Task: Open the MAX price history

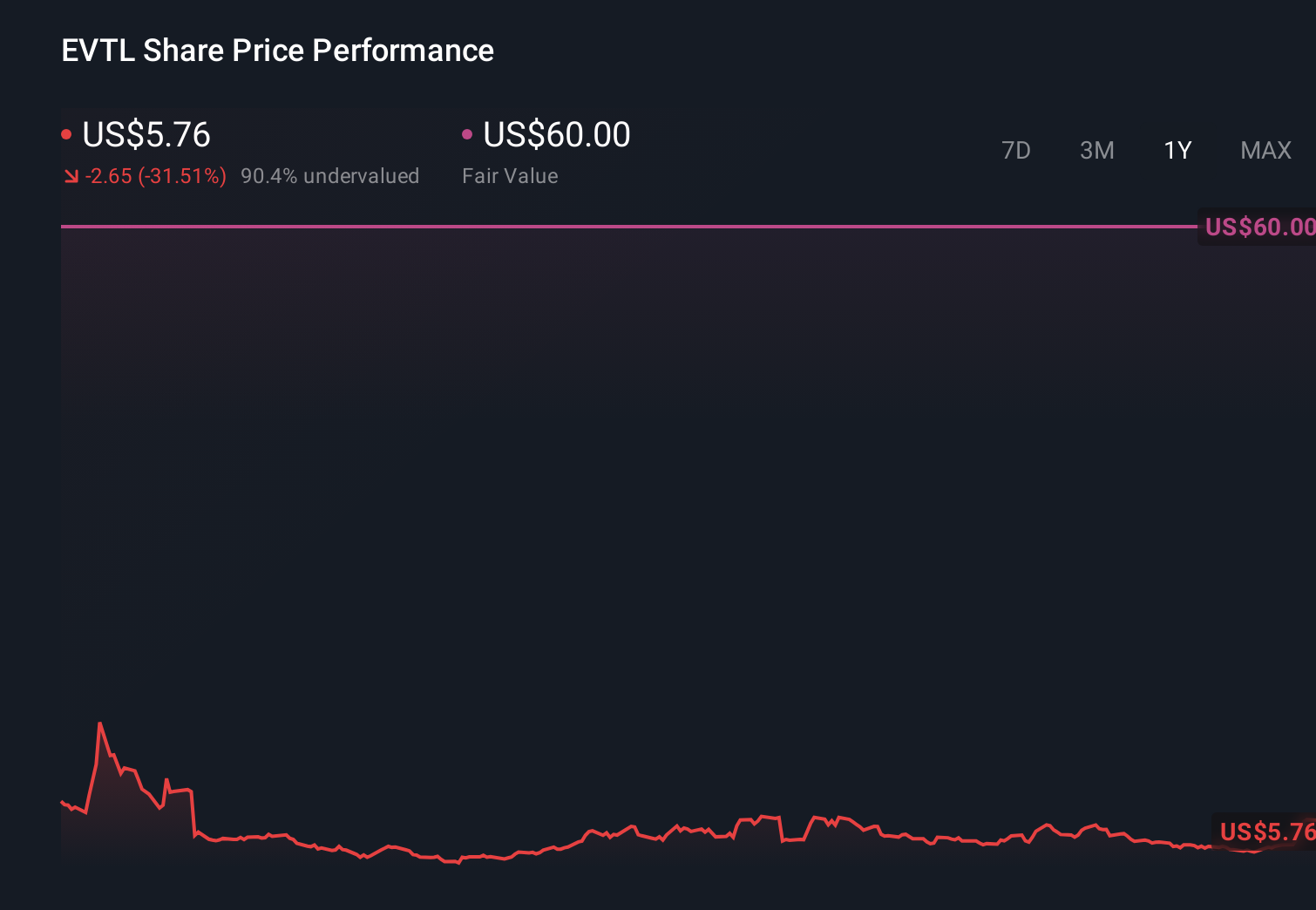Action: (x=1265, y=150)
